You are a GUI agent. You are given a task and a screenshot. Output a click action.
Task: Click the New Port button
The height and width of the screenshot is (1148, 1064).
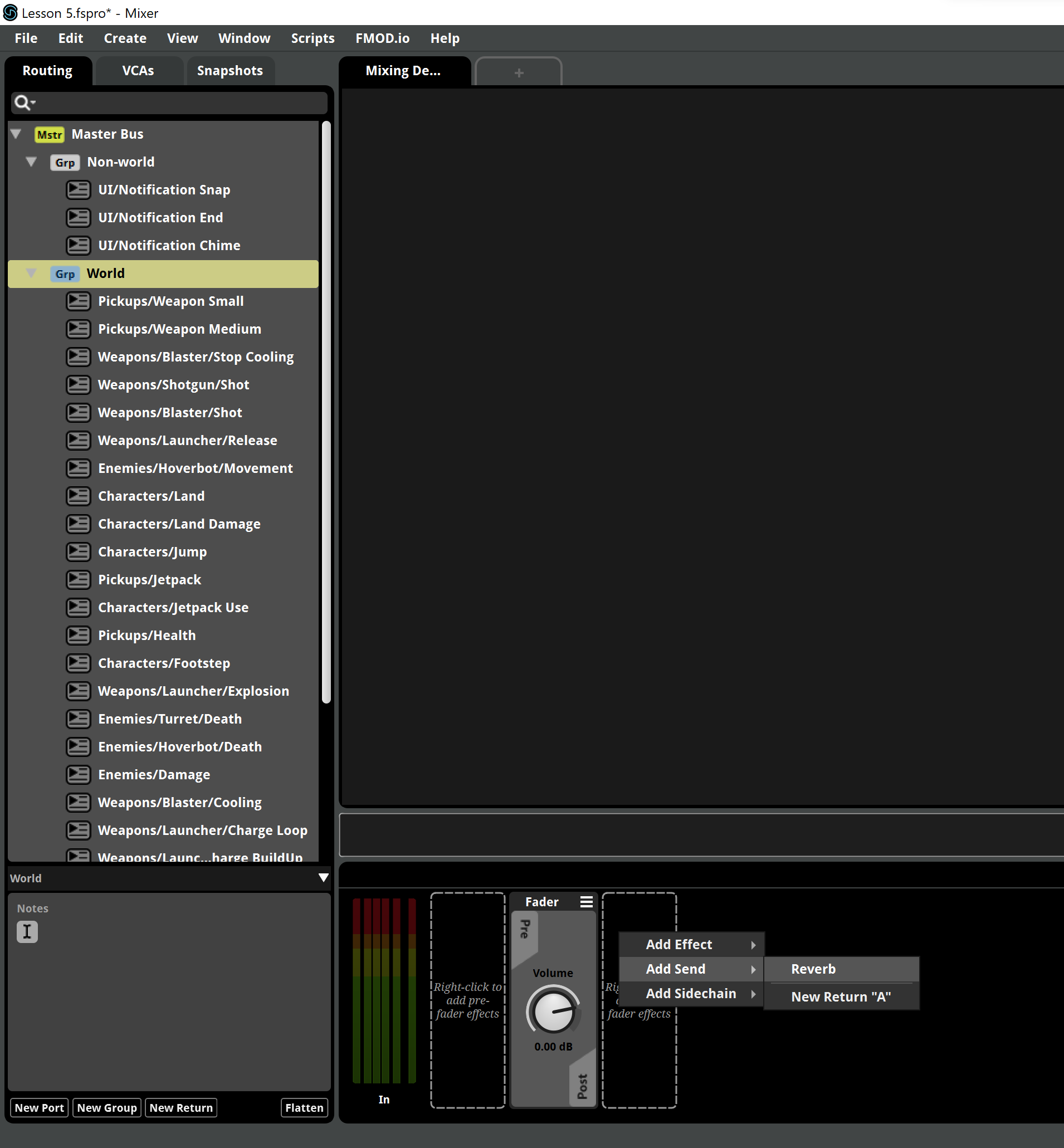point(39,1108)
